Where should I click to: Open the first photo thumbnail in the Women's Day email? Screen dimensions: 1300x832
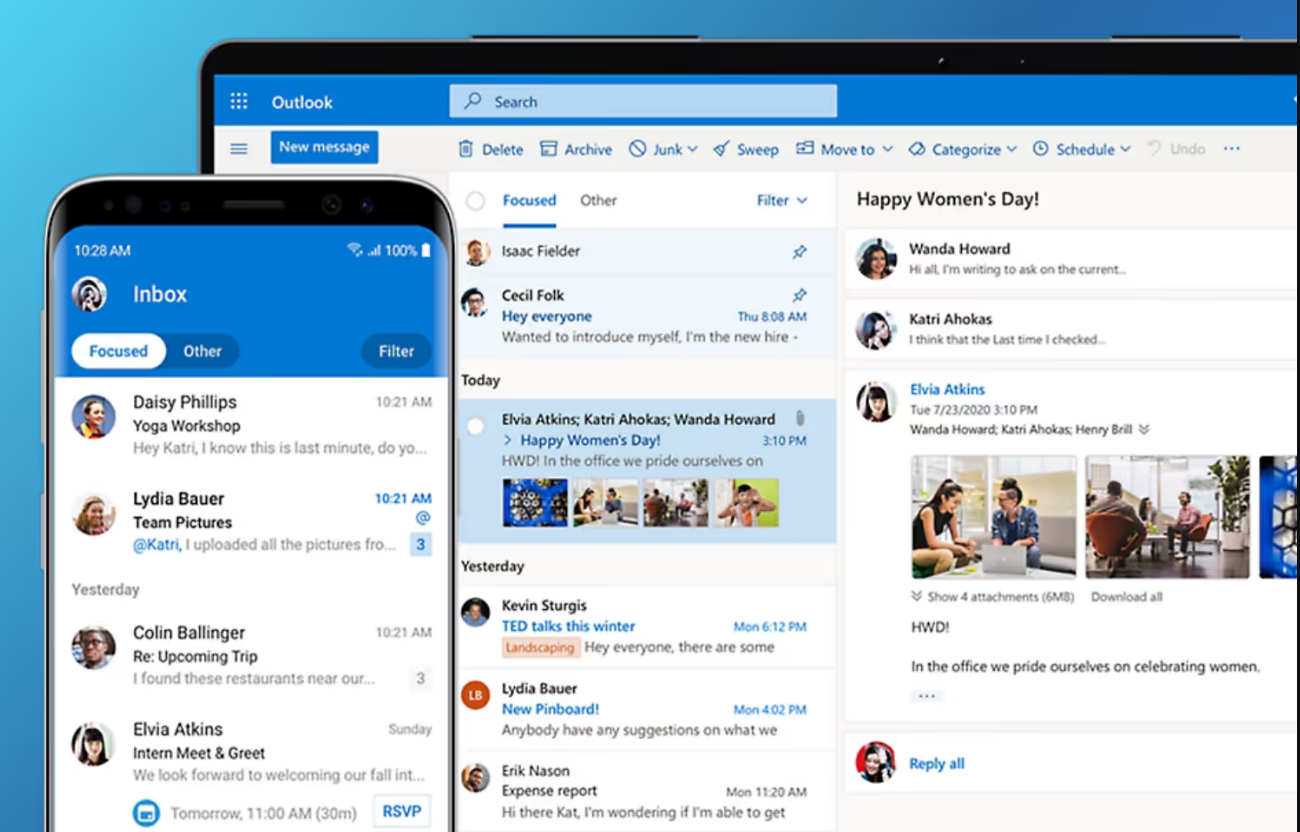[536, 503]
